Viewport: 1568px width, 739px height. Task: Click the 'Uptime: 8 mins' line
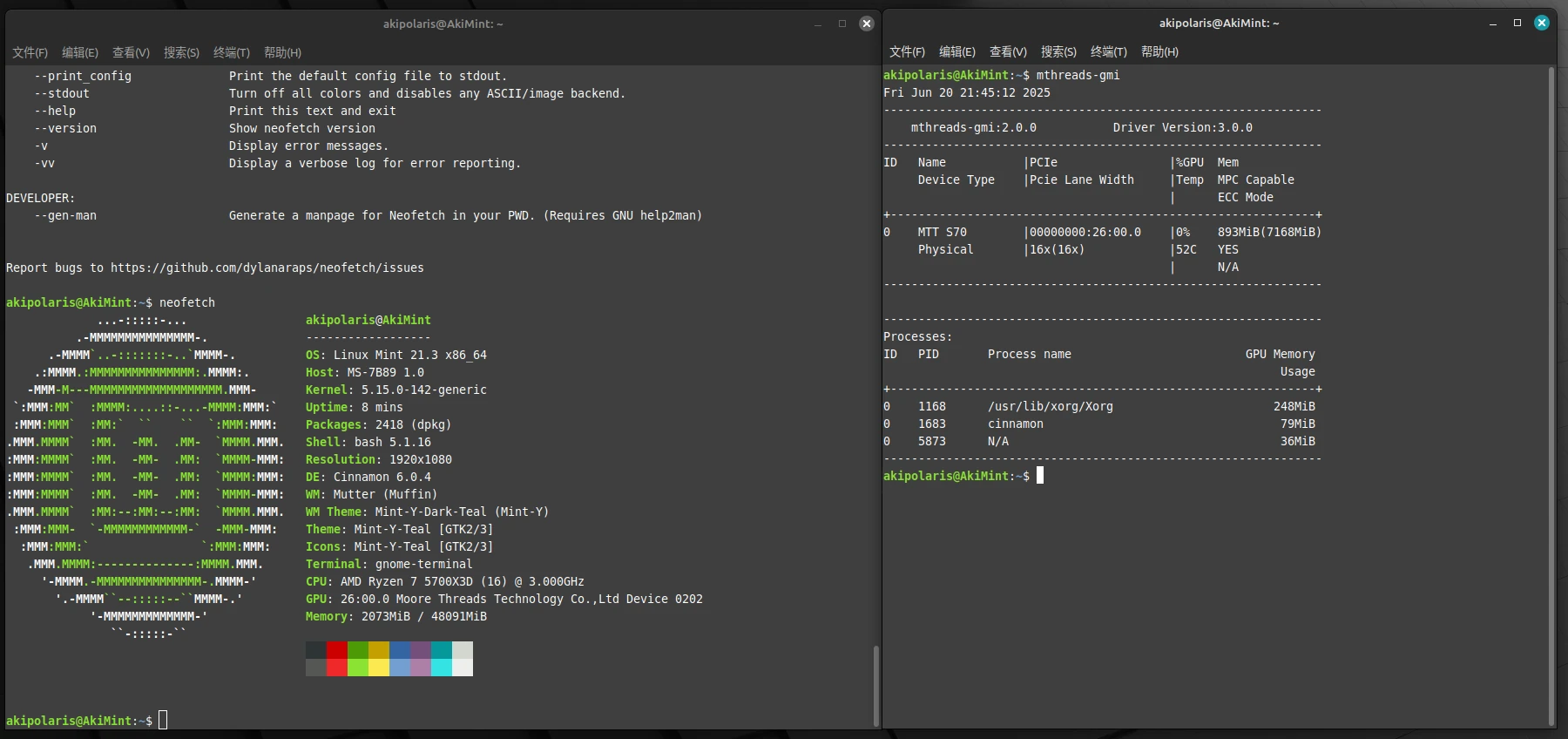(355, 407)
